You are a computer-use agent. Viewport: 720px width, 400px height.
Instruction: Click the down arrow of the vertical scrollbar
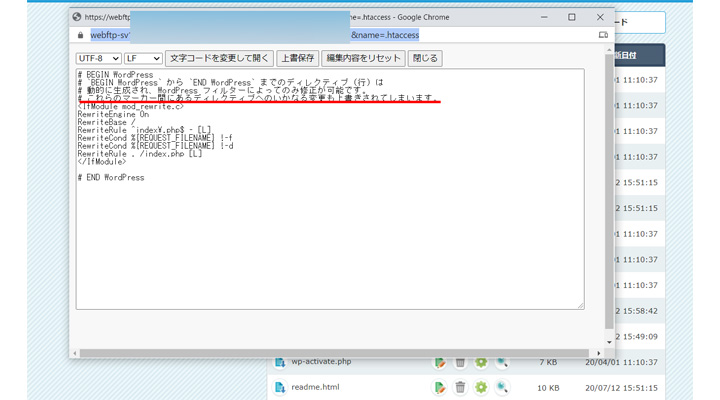point(609,342)
